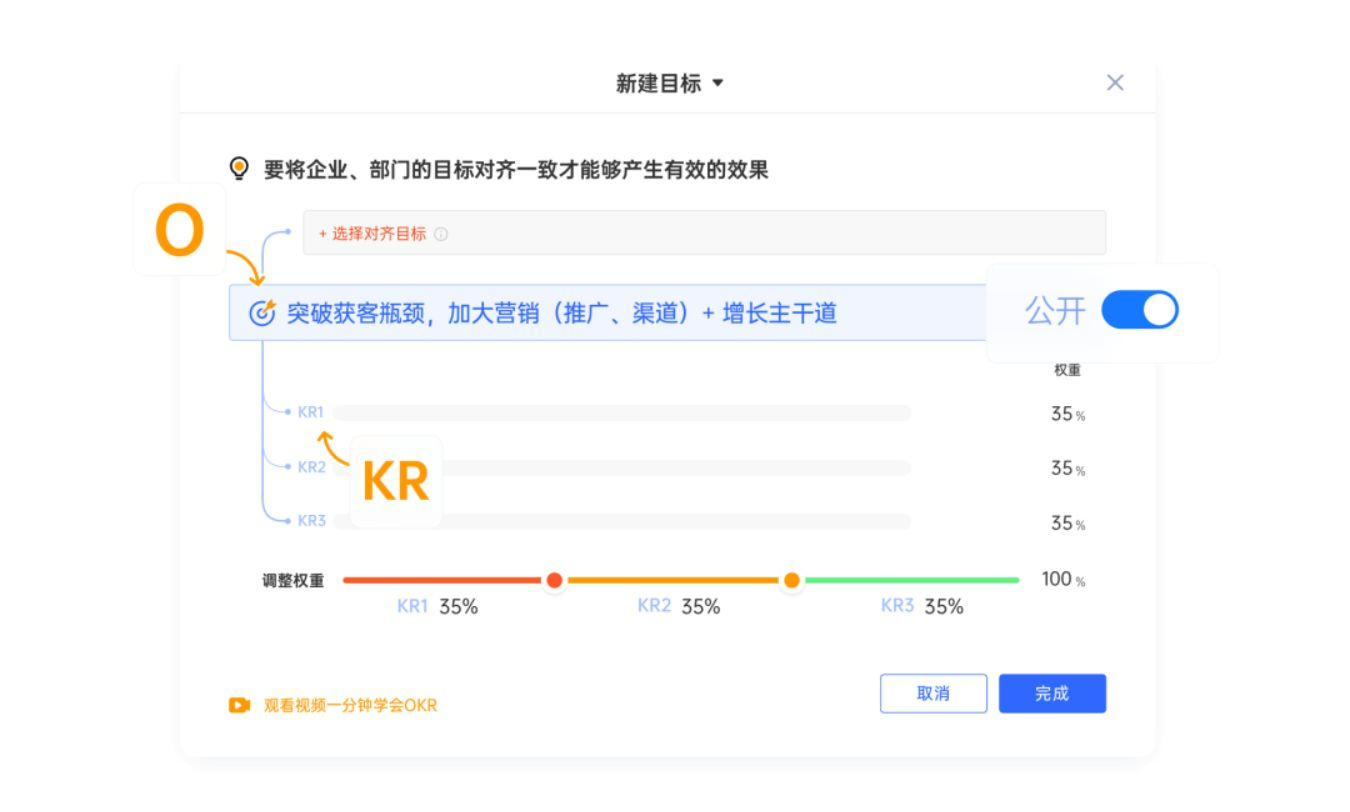Click the target objective icon
Screen dimensions: 1350x812
[x=261, y=313]
